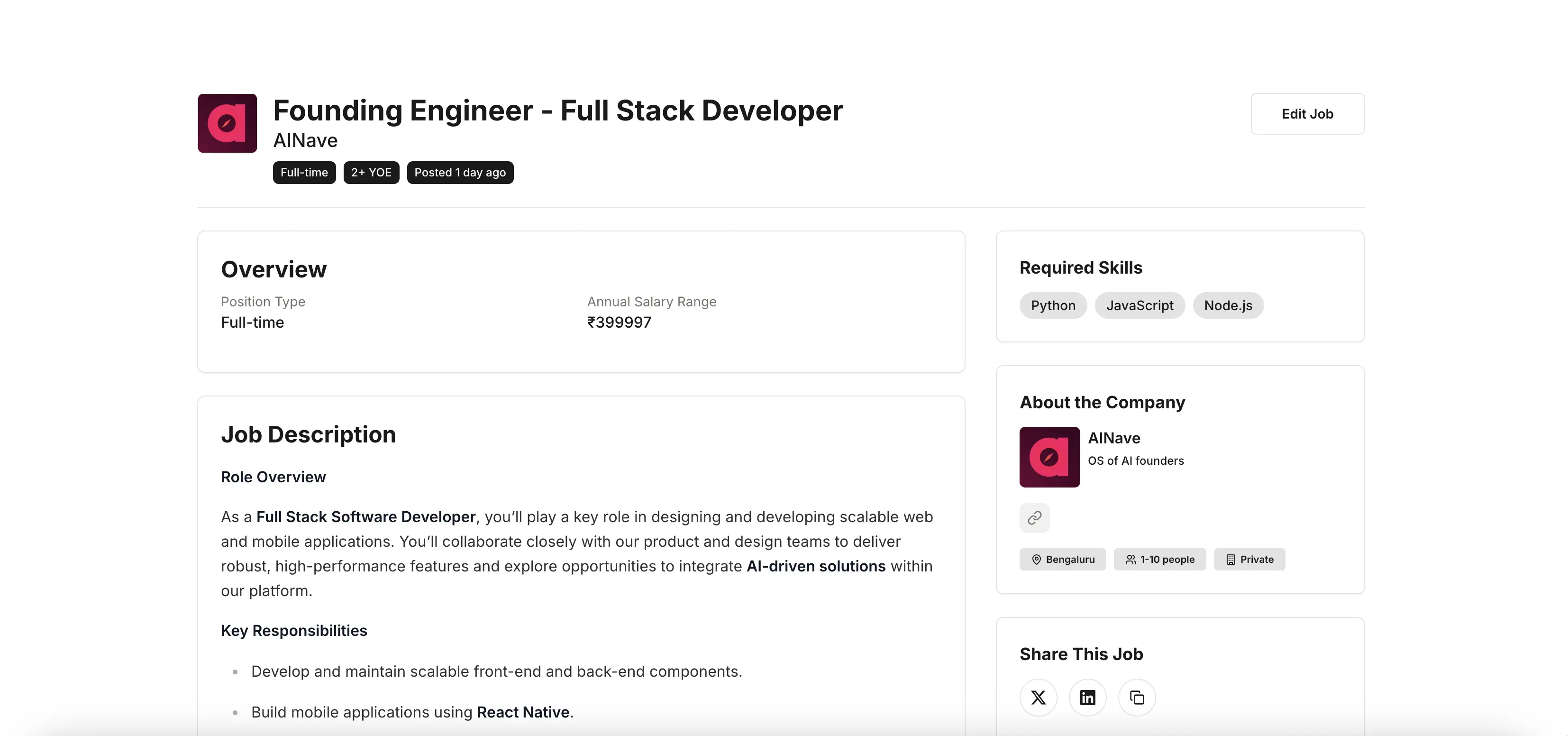Share the job on X (Twitter)

coord(1038,697)
